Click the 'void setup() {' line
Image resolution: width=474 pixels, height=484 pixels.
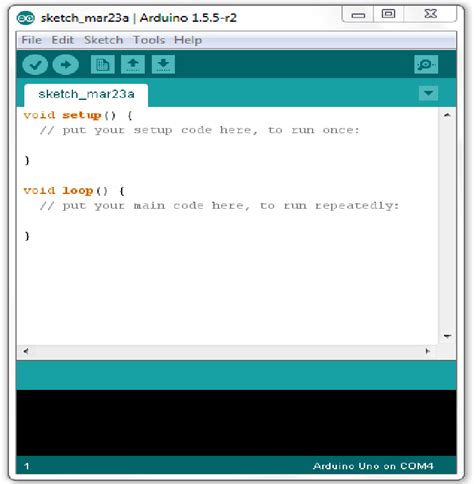[x=78, y=115]
